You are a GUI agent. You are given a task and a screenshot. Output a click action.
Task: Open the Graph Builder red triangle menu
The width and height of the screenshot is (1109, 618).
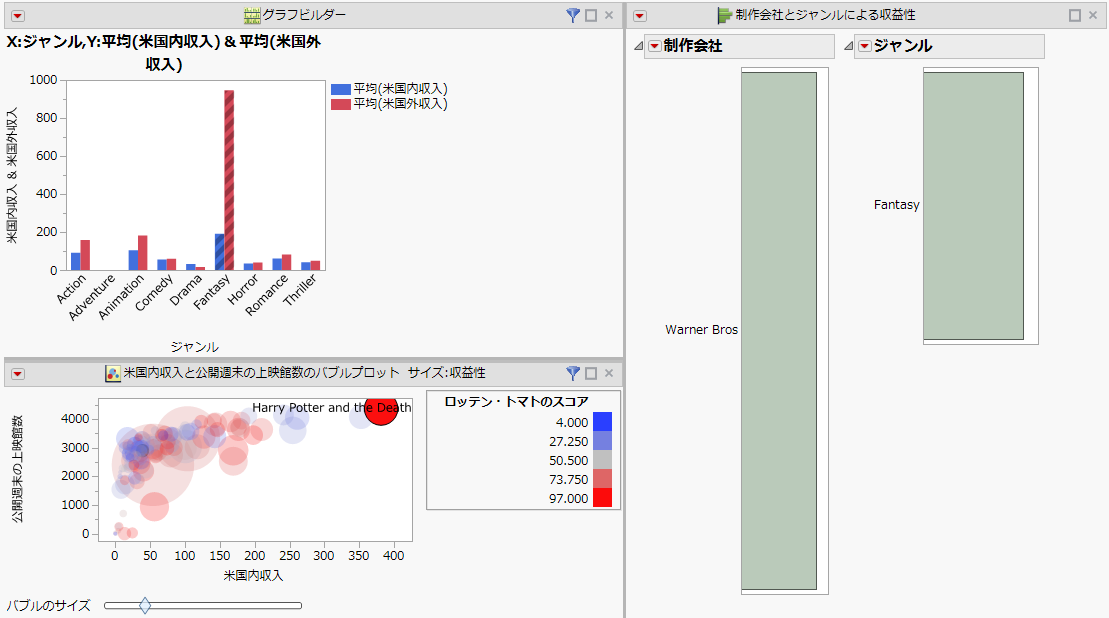[18, 16]
